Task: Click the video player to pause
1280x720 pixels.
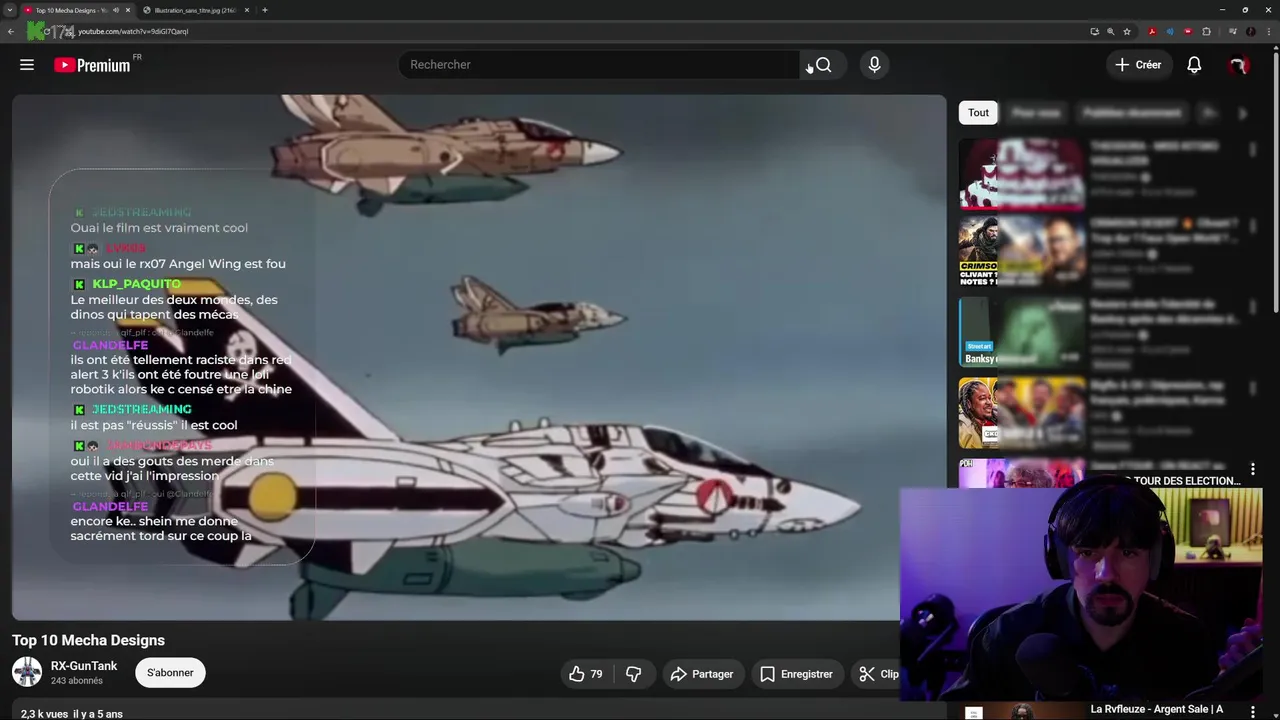Action: [x=479, y=357]
